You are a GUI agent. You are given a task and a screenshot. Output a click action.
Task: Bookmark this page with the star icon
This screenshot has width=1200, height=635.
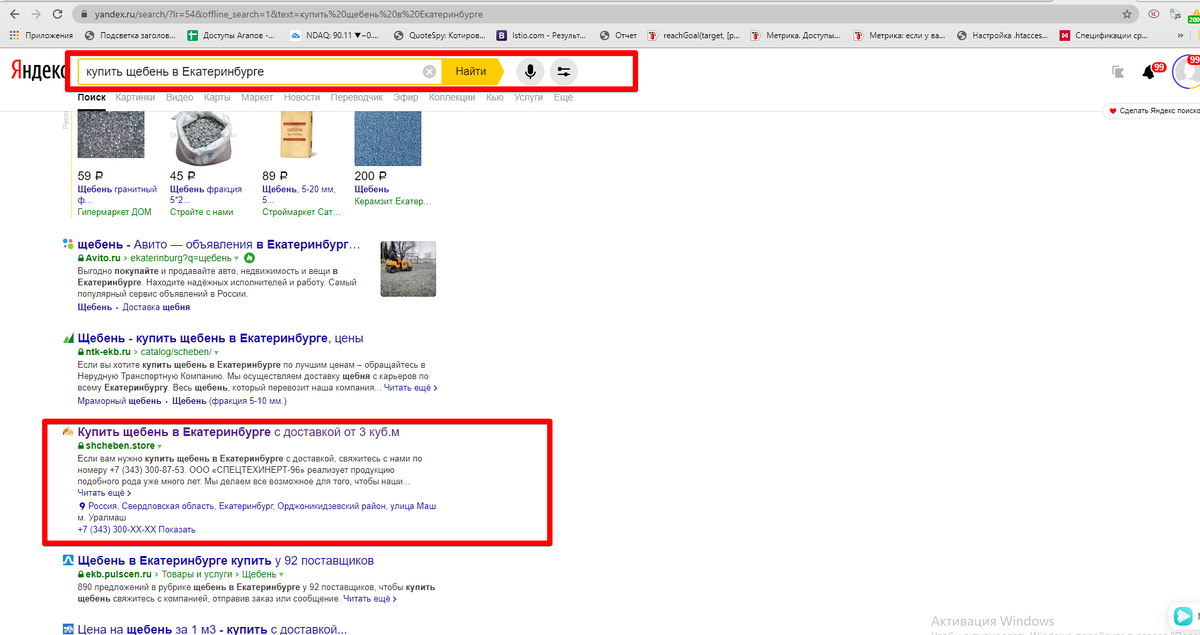(x=1127, y=15)
